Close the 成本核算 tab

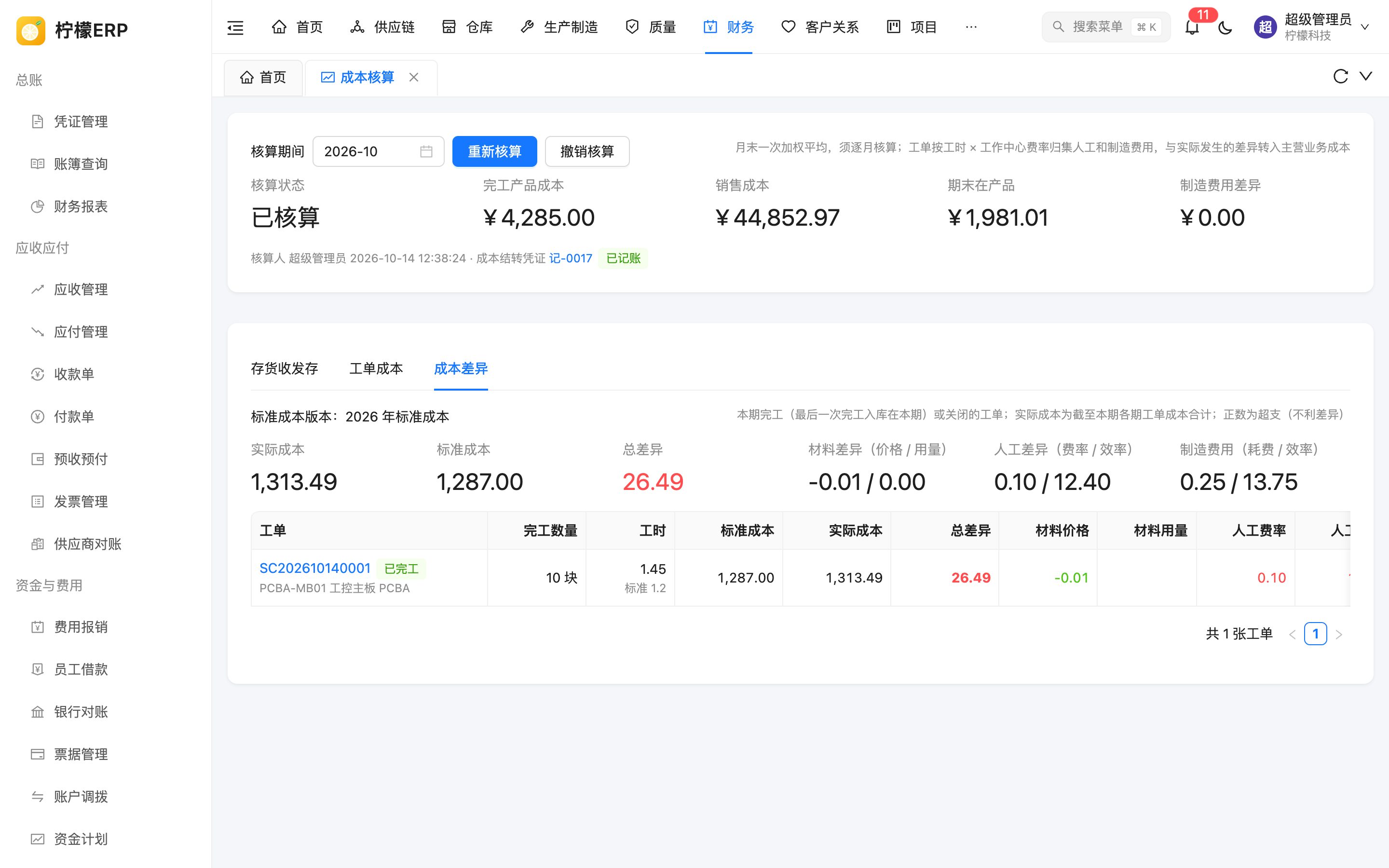point(414,78)
